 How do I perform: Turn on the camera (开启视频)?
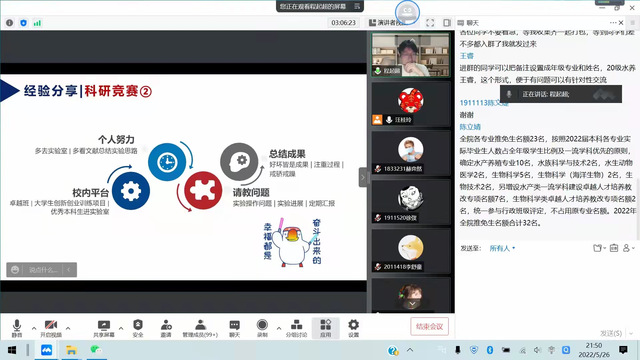click(51, 328)
